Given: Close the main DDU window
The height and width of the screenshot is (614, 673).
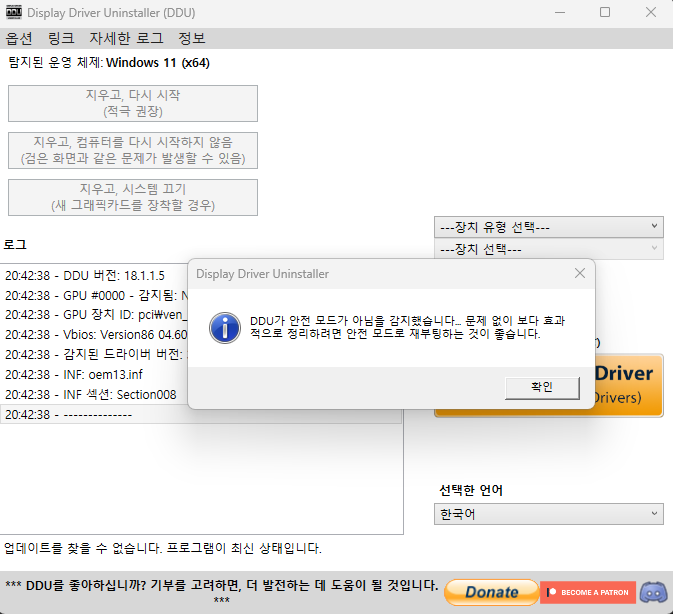Looking at the screenshot, I should (651, 12).
